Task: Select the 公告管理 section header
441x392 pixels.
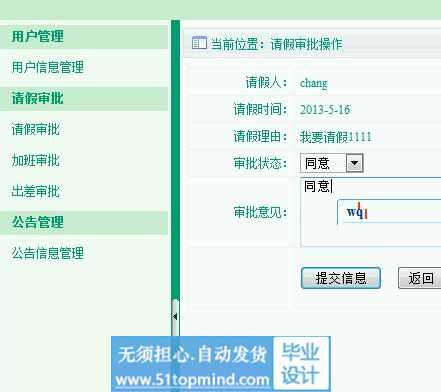Action: pyautogui.click(x=84, y=222)
